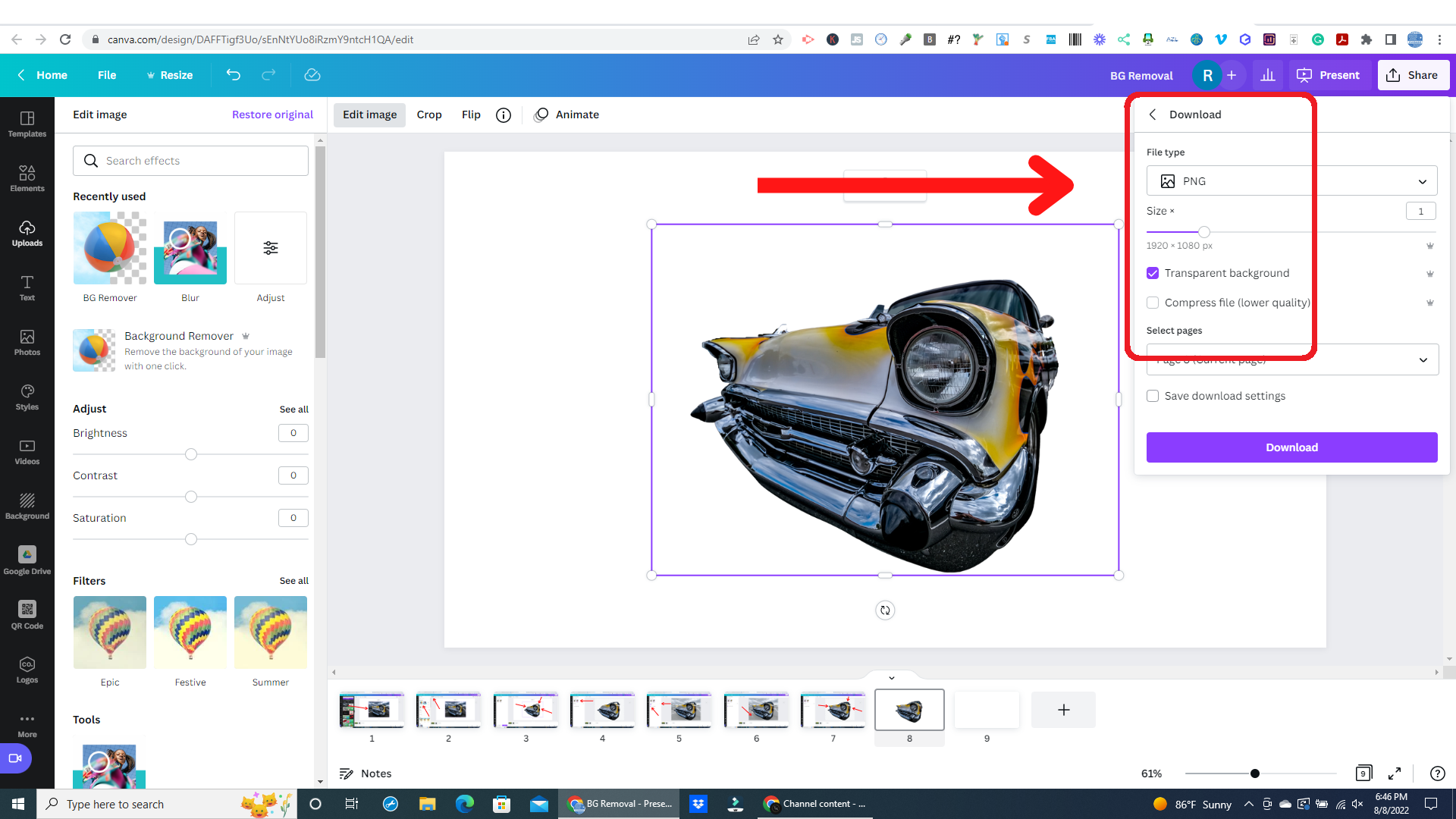Click the undo arrow in the toolbar
Image resolution: width=1456 pixels, height=819 pixels.
coord(233,75)
